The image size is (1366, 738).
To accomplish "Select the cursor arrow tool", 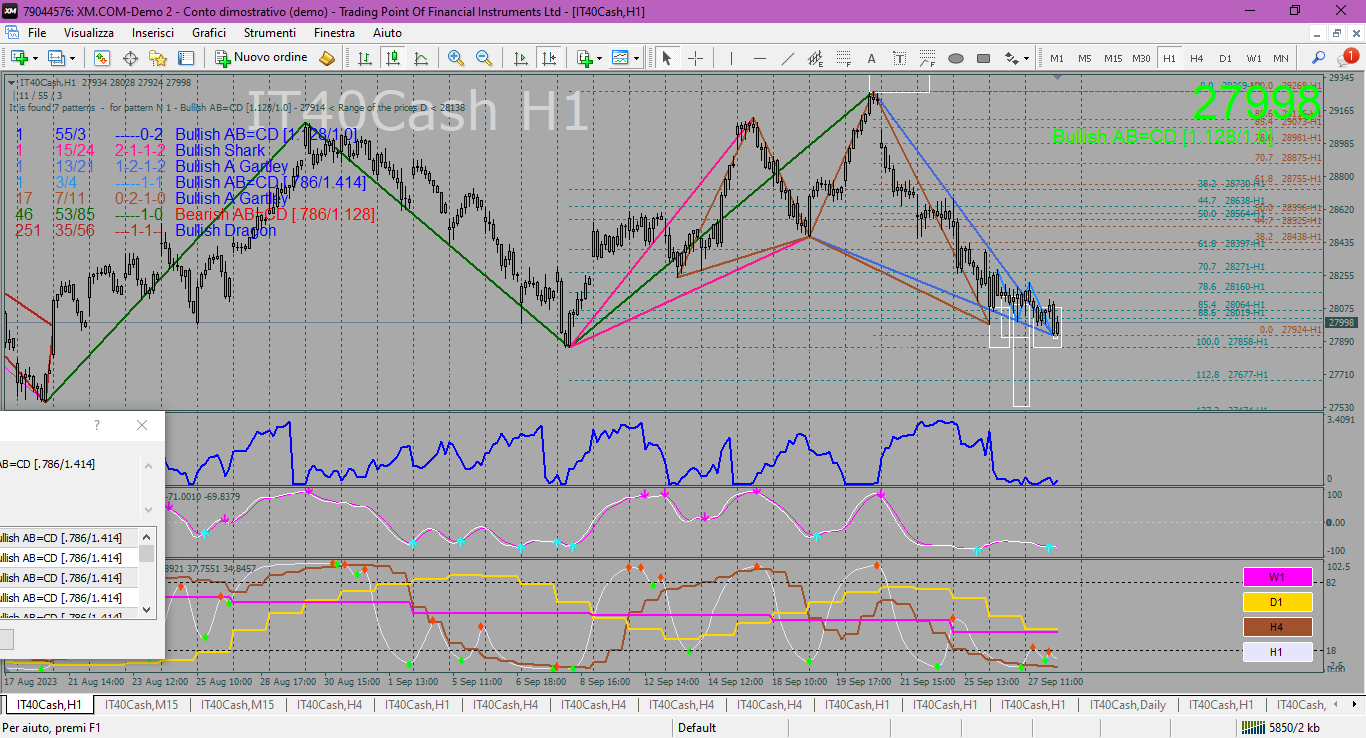I will click(x=667, y=58).
